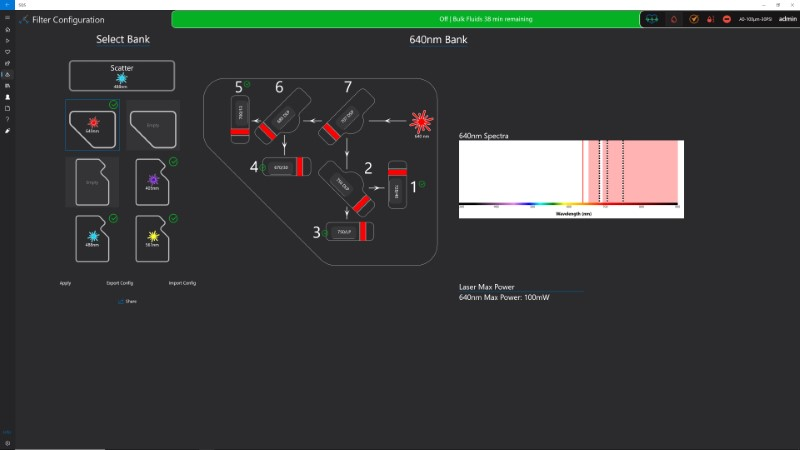Click Apply under the bank list
Viewport: 800px width, 450px height.
point(65,283)
